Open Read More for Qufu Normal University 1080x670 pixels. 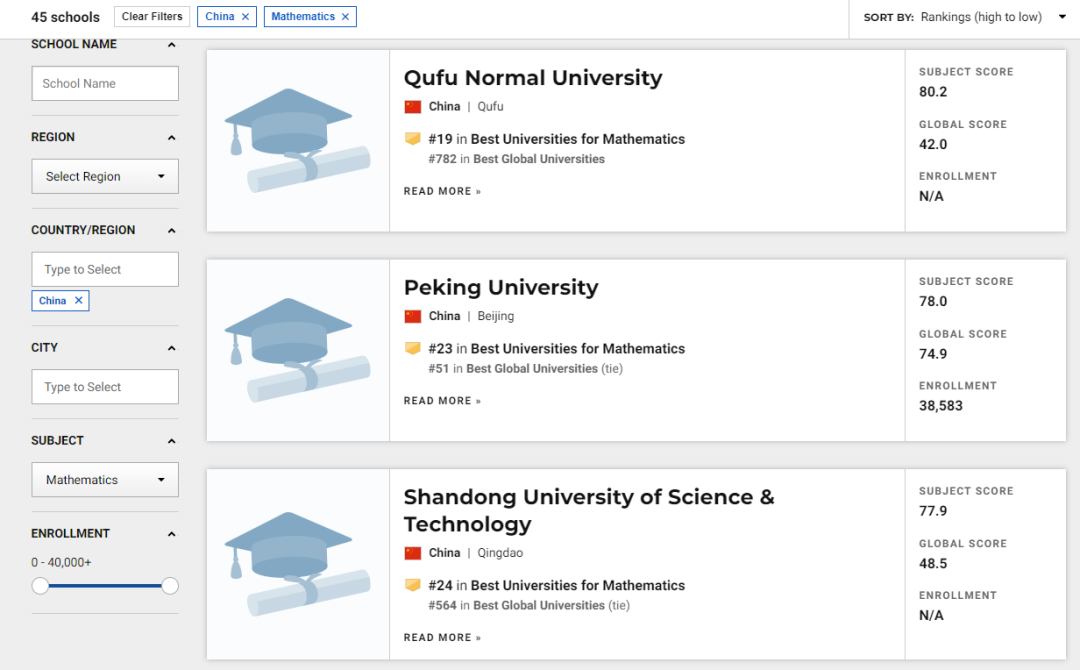coord(442,191)
